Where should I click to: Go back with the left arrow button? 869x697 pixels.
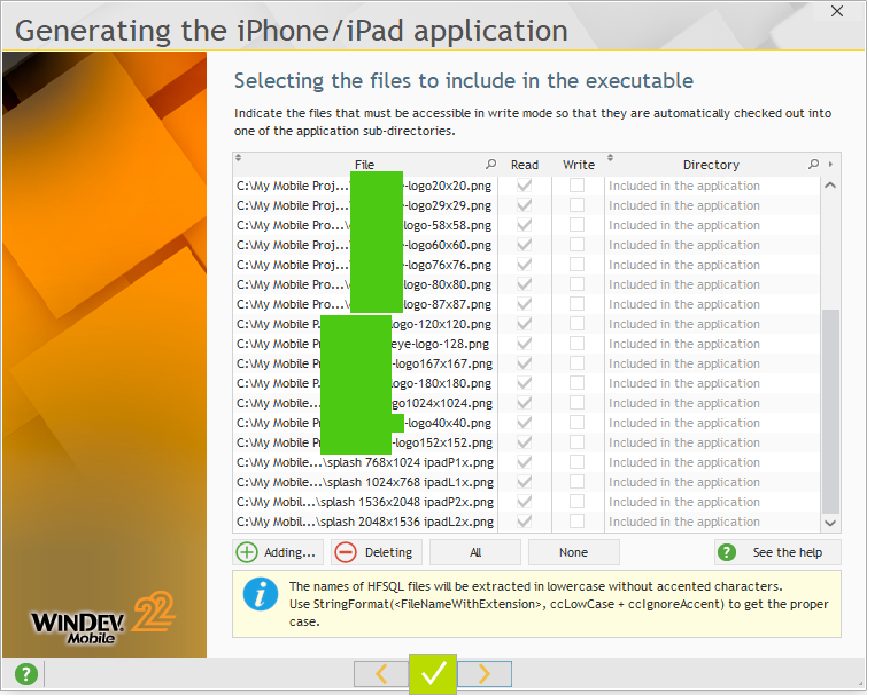pyautogui.click(x=382, y=674)
